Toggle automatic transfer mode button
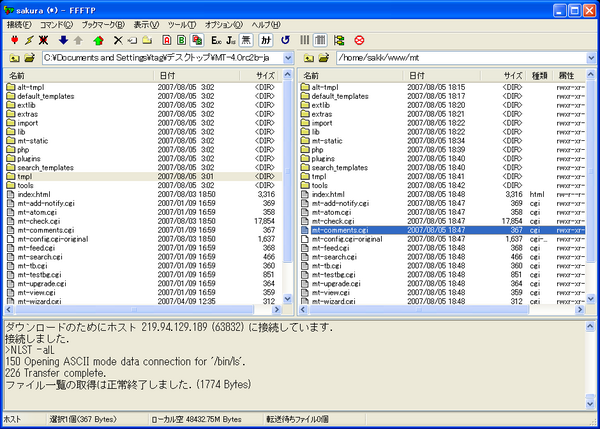Screen dimensions: 600x429 point(197,40)
